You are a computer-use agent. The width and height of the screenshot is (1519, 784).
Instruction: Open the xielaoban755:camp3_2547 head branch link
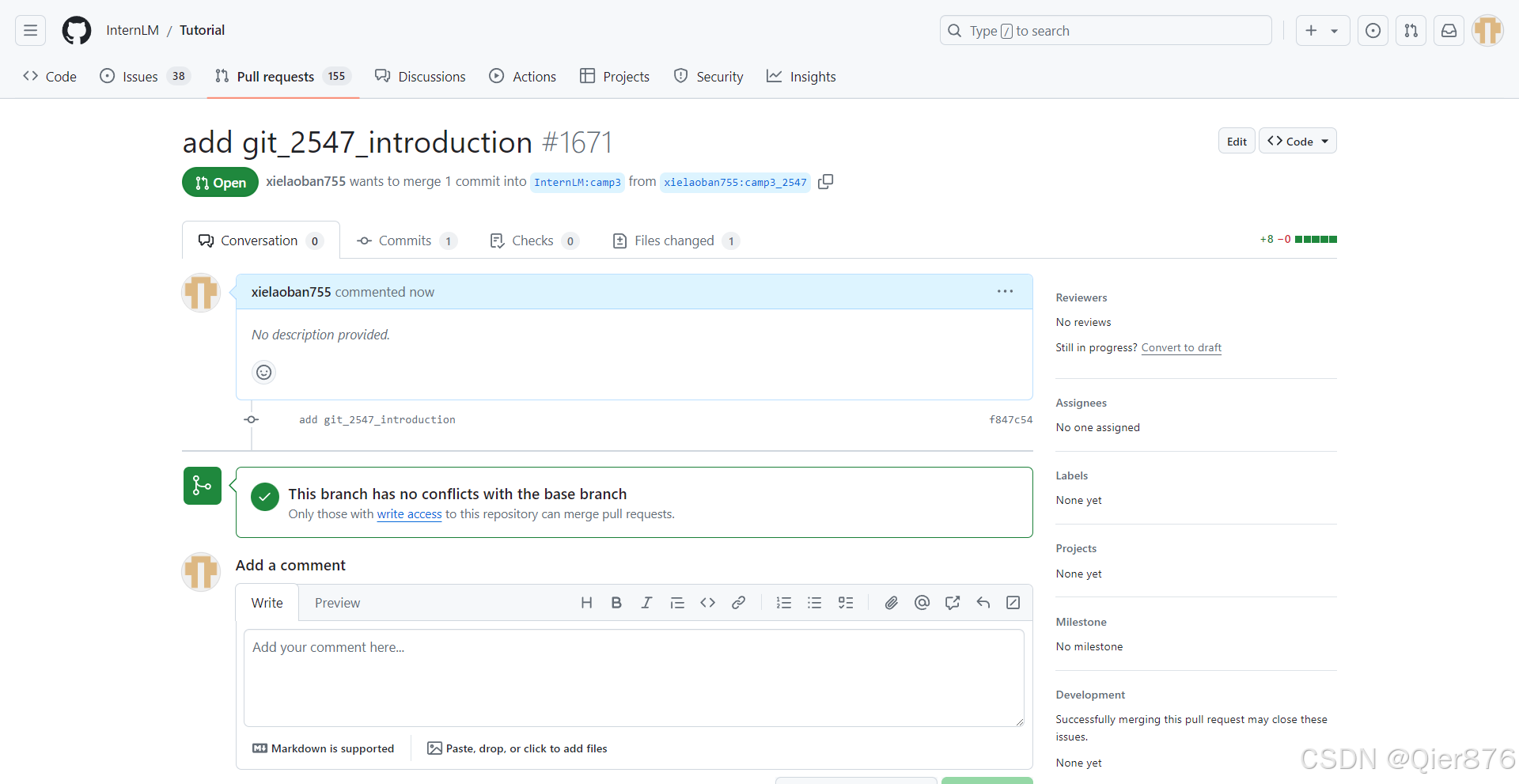[x=735, y=182]
